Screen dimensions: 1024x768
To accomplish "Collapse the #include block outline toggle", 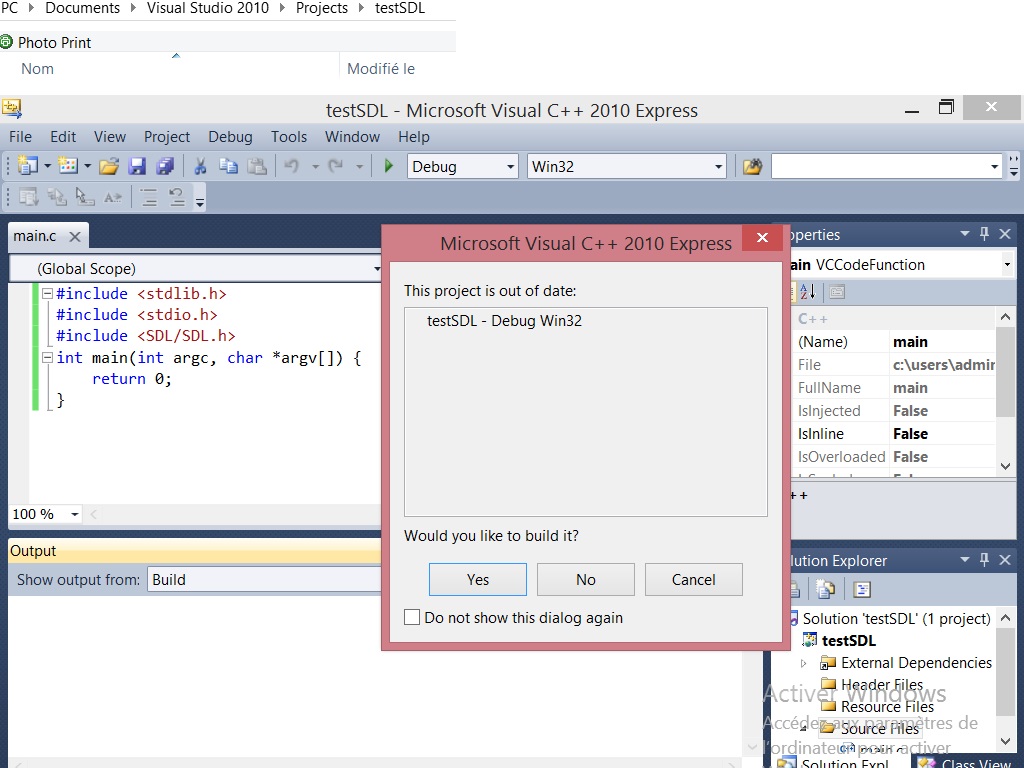I will click(x=47, y=294).
